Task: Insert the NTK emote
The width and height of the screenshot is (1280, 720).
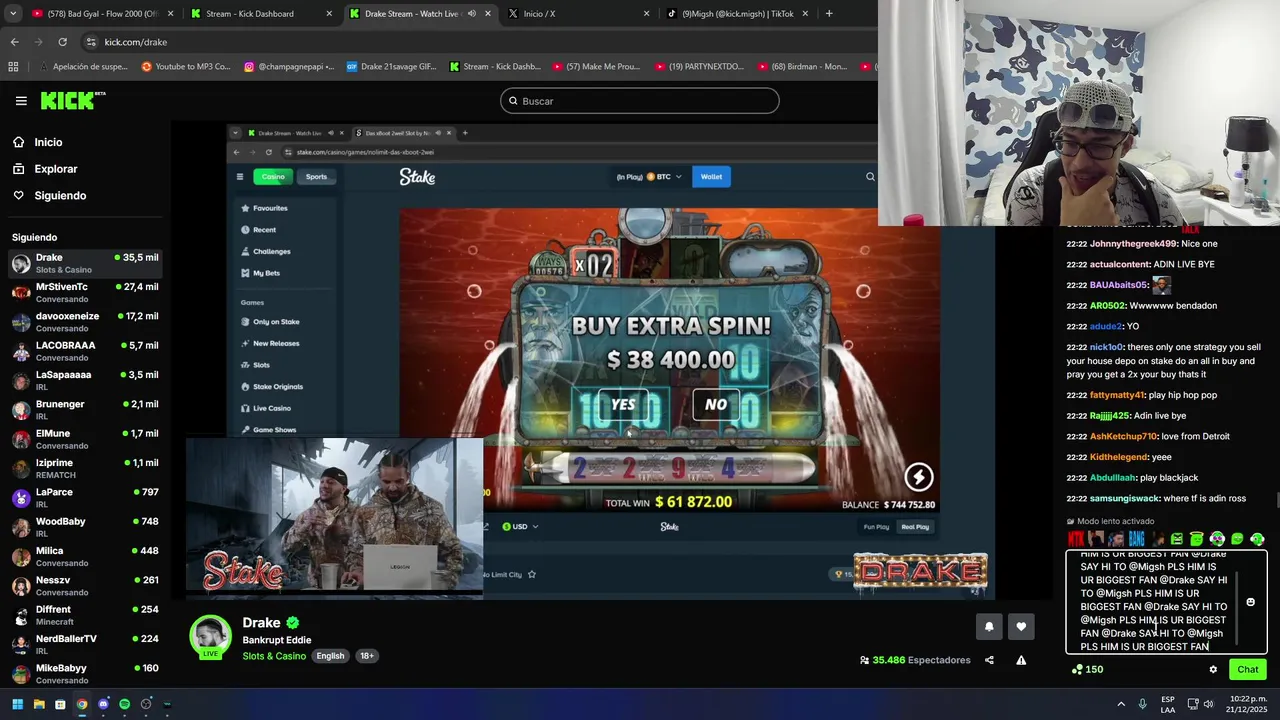Action: [1076, 539]
